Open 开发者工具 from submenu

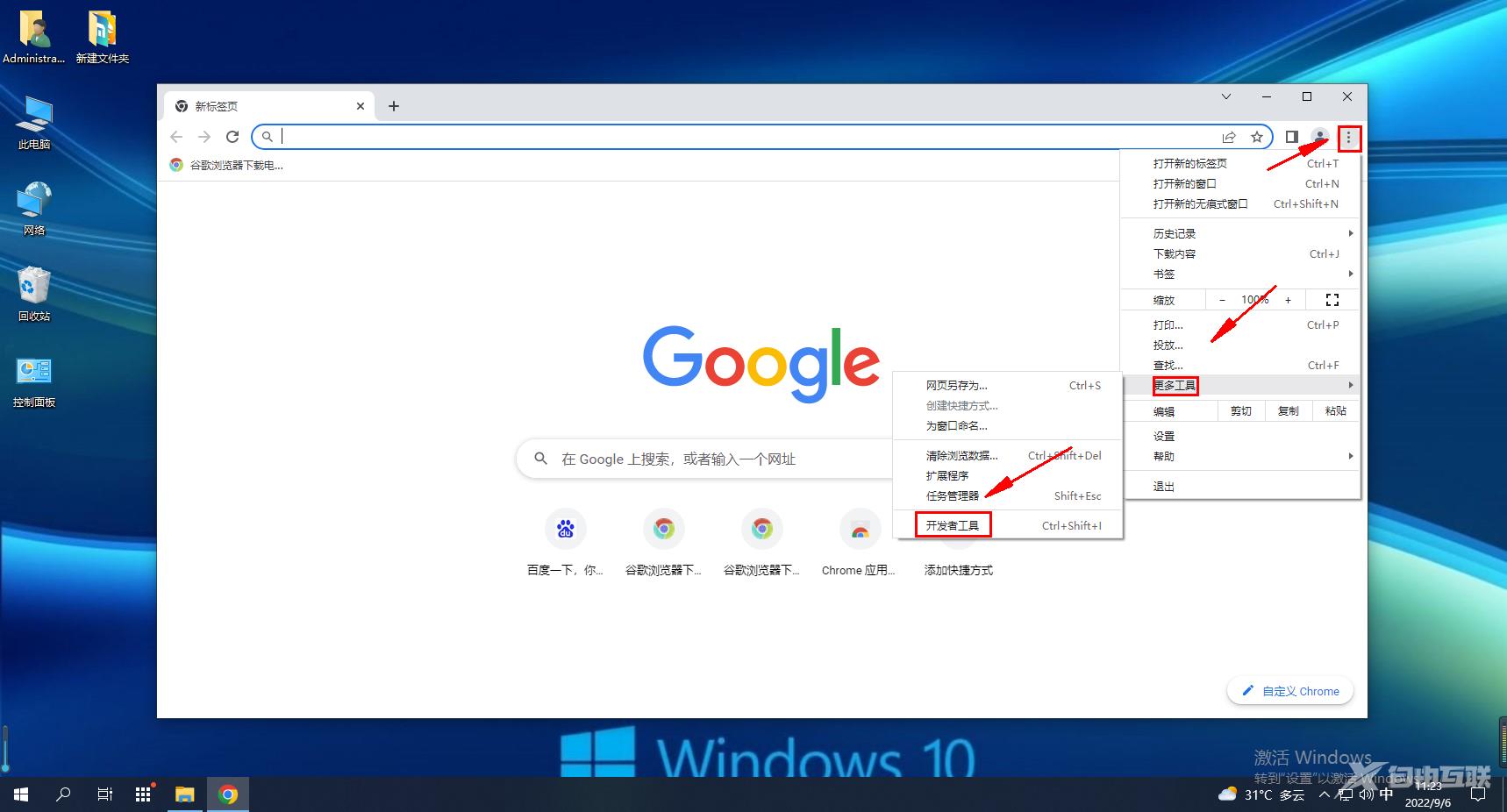point(1008,525)
